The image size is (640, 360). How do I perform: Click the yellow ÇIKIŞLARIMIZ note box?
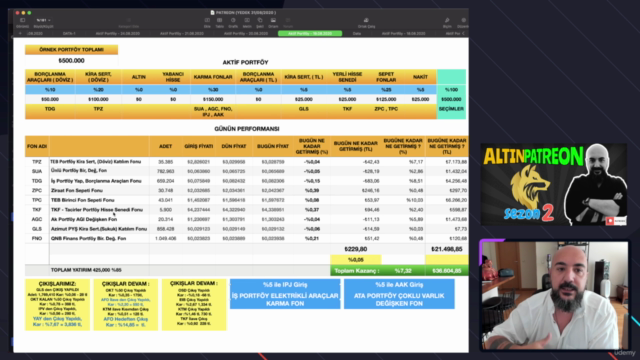[57, 304]
